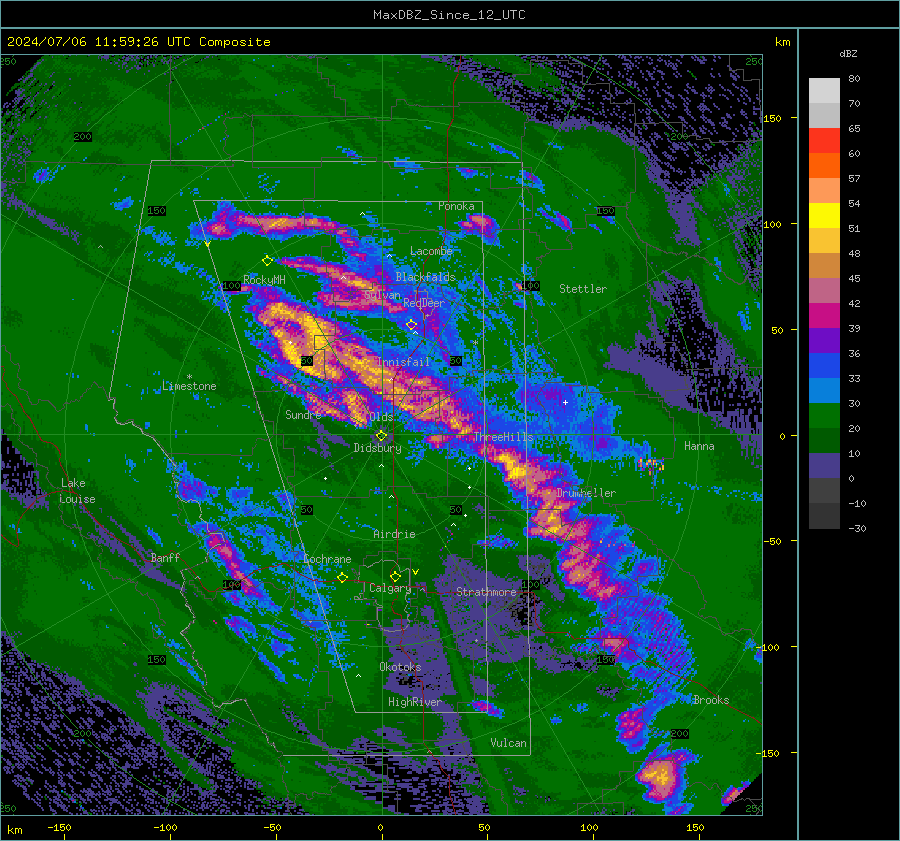This screenshot has height=841, width=900.
Task: Select the Lacombe city label
Action: click(431, 251)
